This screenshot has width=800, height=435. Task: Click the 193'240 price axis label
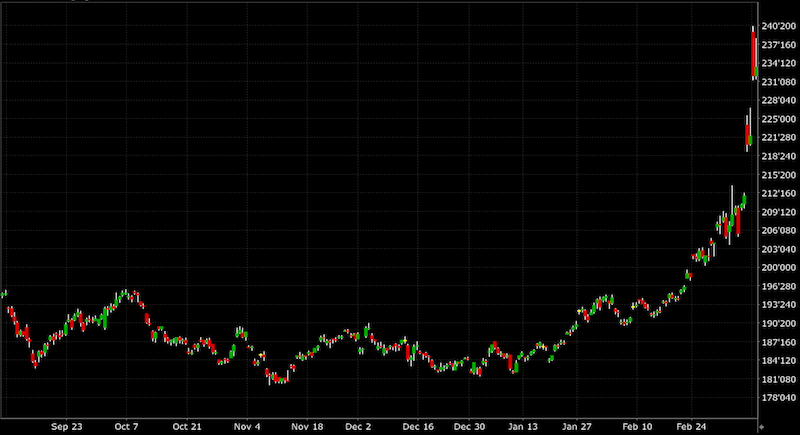click(779, 304)
